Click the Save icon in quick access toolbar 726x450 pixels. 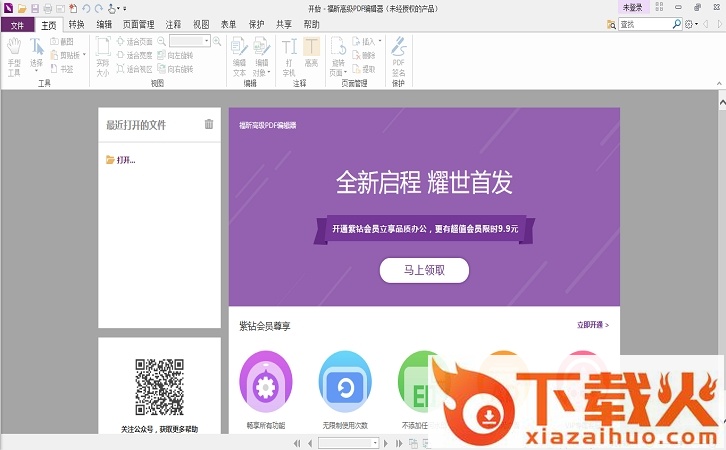(35, 8)
